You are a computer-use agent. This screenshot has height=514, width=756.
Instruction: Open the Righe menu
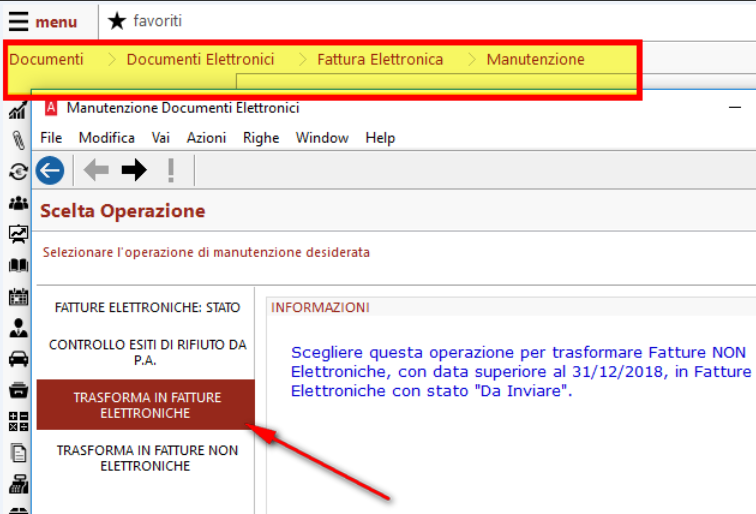(261, 138)
